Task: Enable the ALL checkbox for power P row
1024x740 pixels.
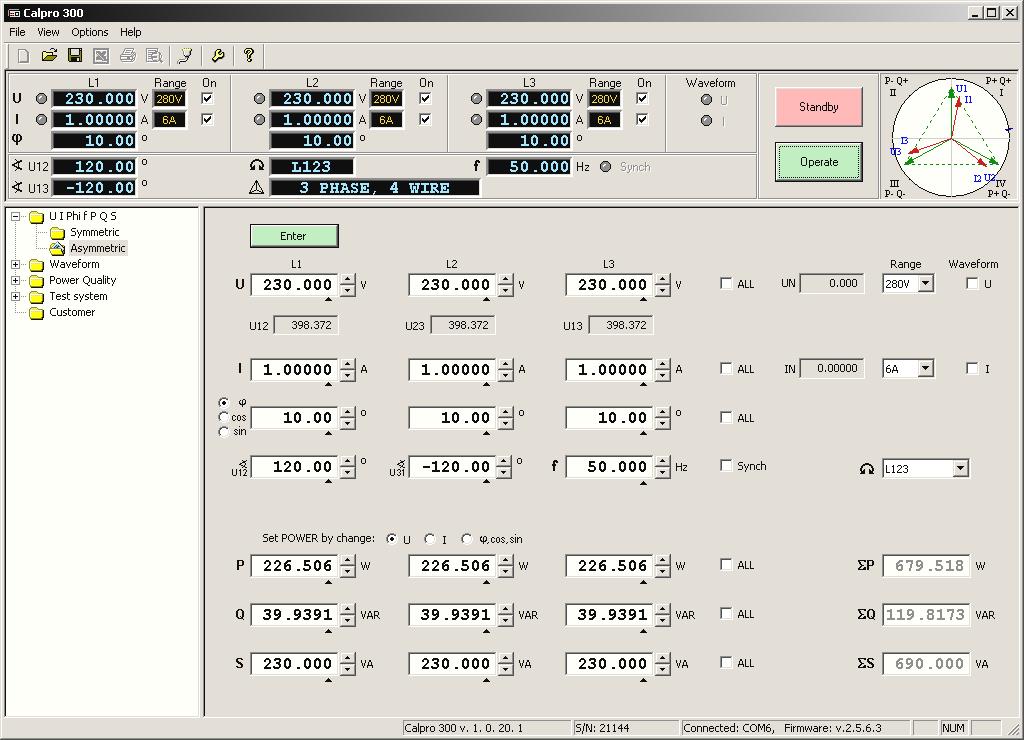Action: pyautogui.click(x=726, y=564)
